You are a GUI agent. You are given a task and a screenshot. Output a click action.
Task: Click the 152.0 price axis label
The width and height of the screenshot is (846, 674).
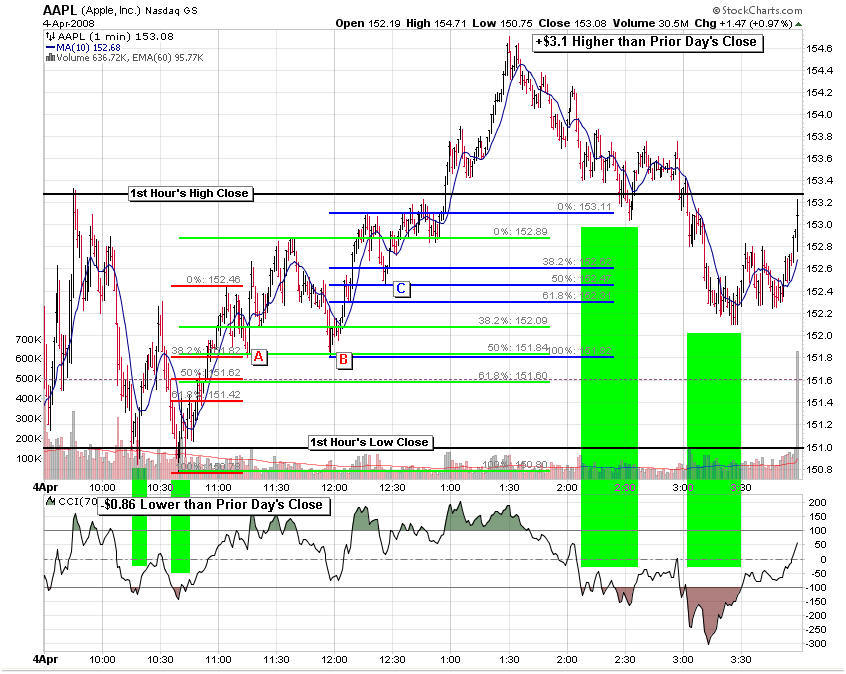click(x=819, y=335)
